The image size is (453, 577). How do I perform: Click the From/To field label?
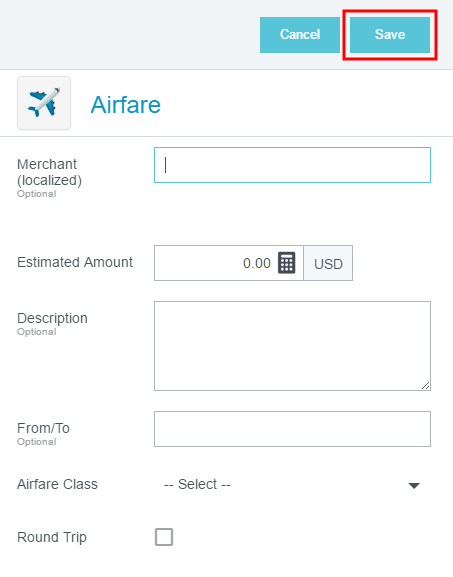coord(43,428)
